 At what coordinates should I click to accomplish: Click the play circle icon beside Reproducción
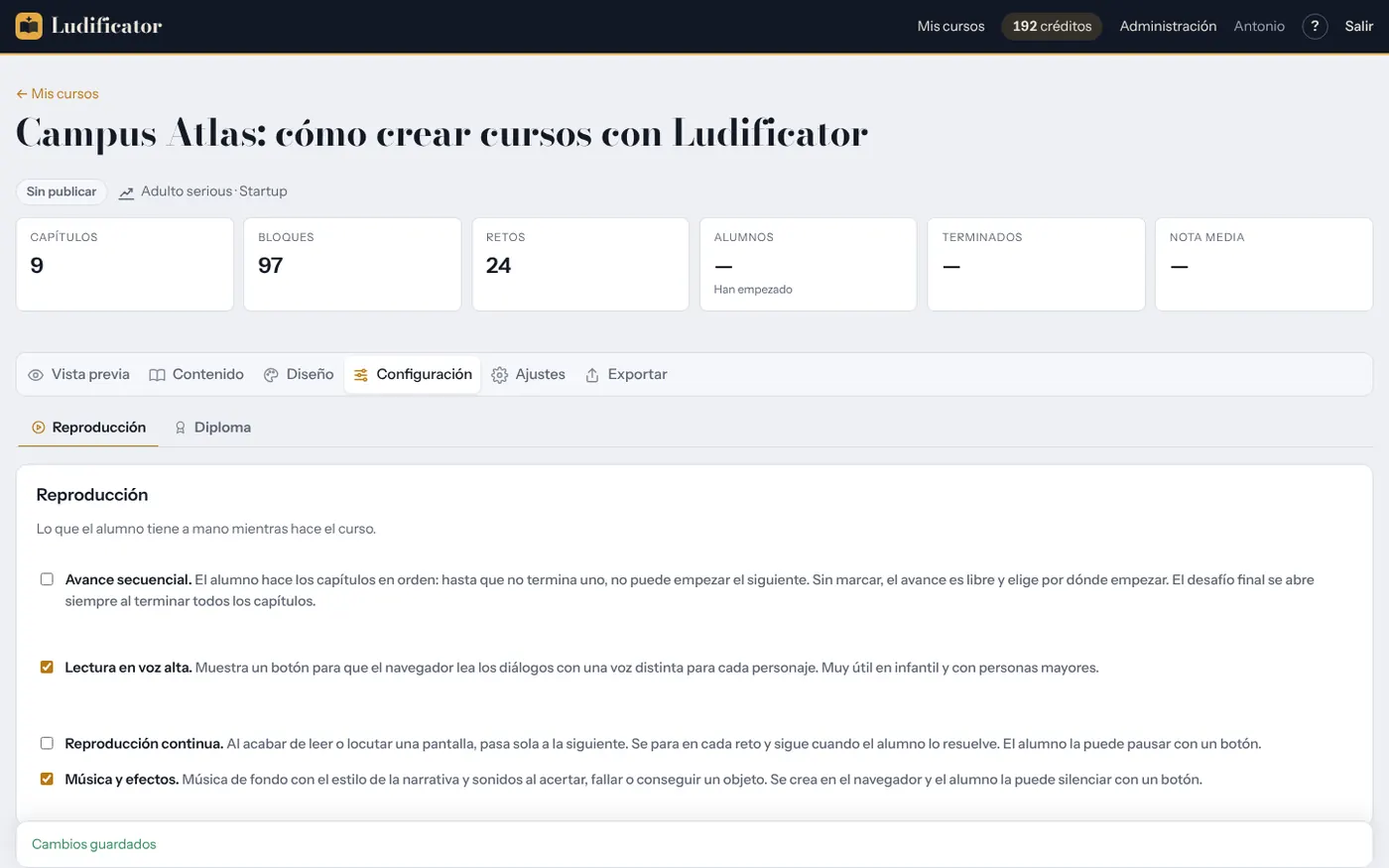(39, 428)
